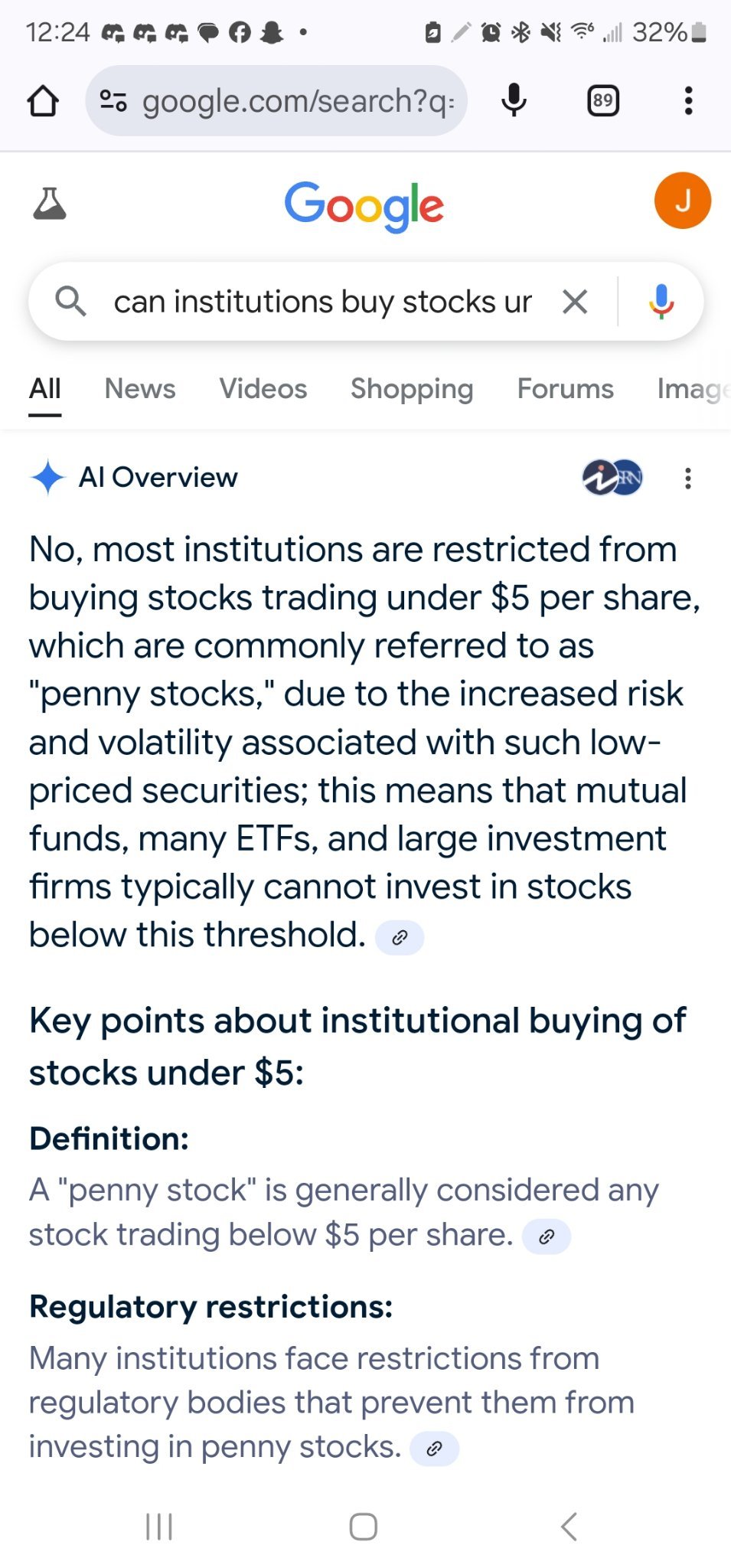
Task: Switch to the Videos tab
Action: [x=263, y=389]
